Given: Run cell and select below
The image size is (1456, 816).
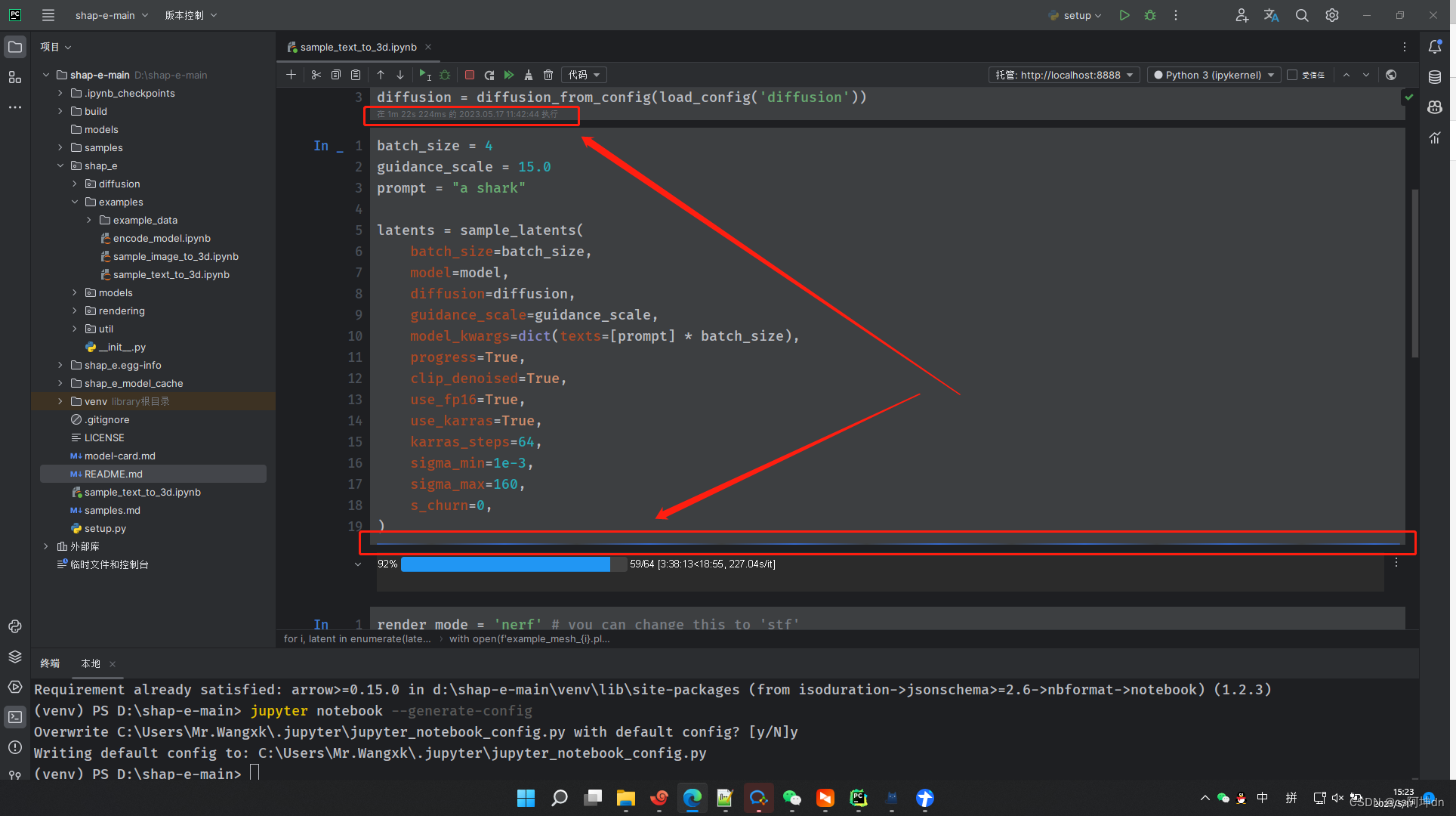Looking at the screenshot, I should (x=425, y=75).
